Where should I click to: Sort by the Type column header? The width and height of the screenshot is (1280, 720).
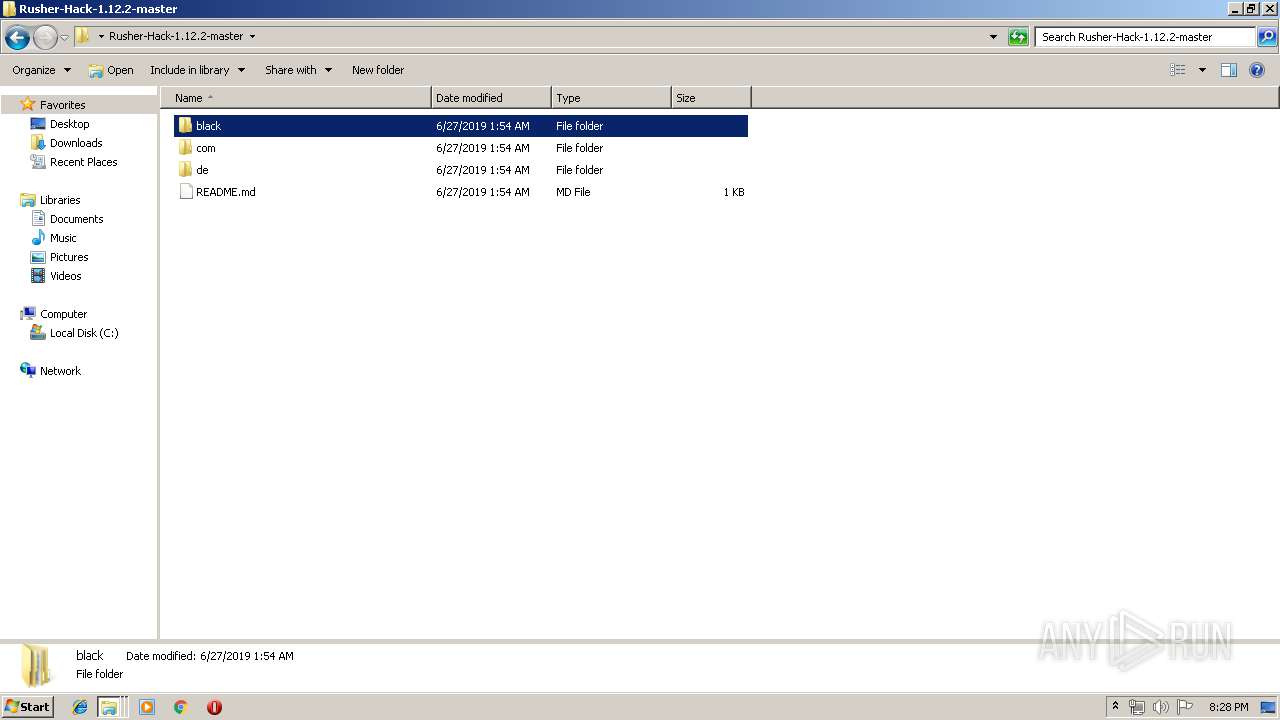point(611,98)
